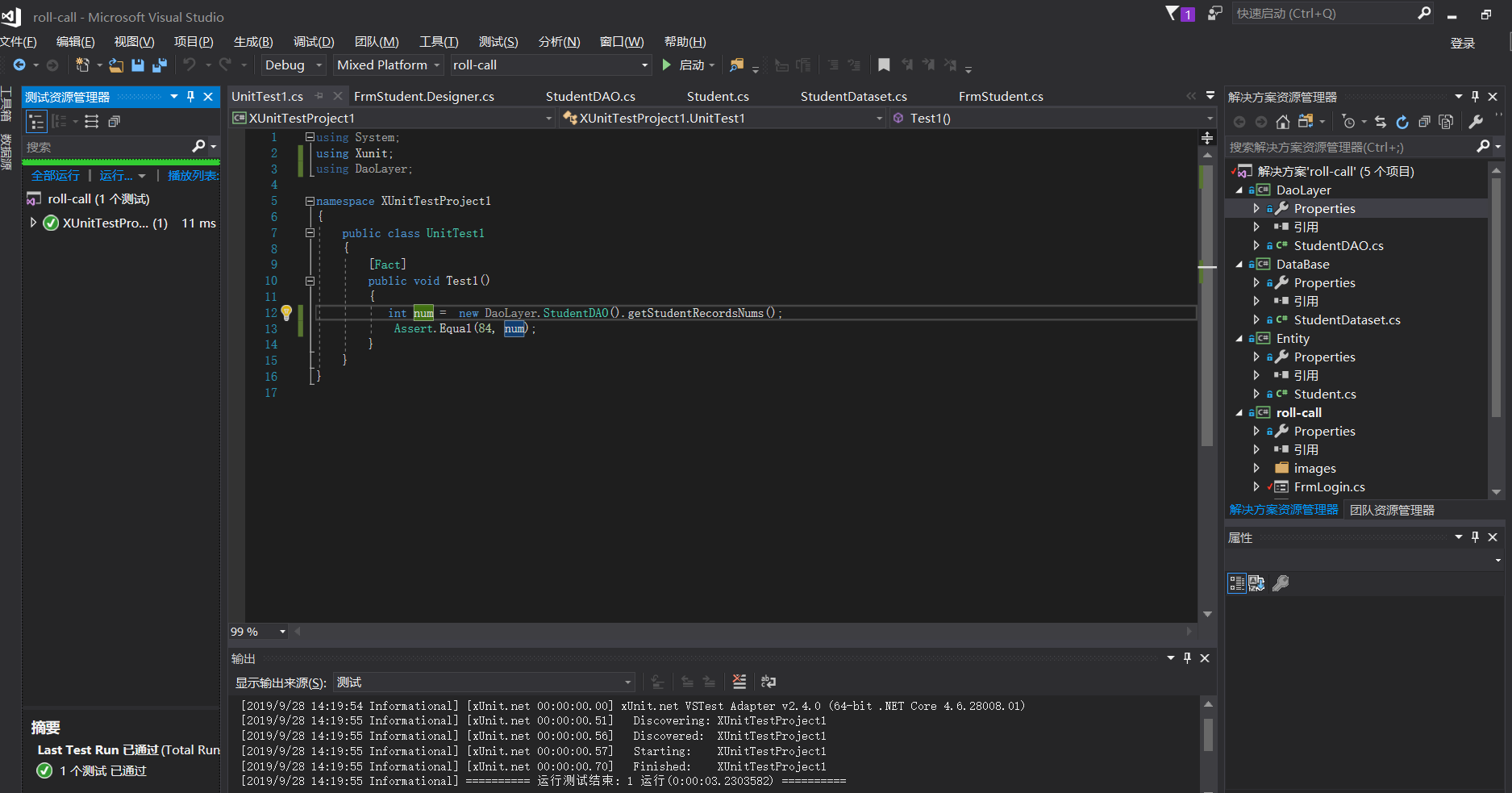Click the Save All icon
This screenshot has width=1512, height=793.
tap(160, 65)
